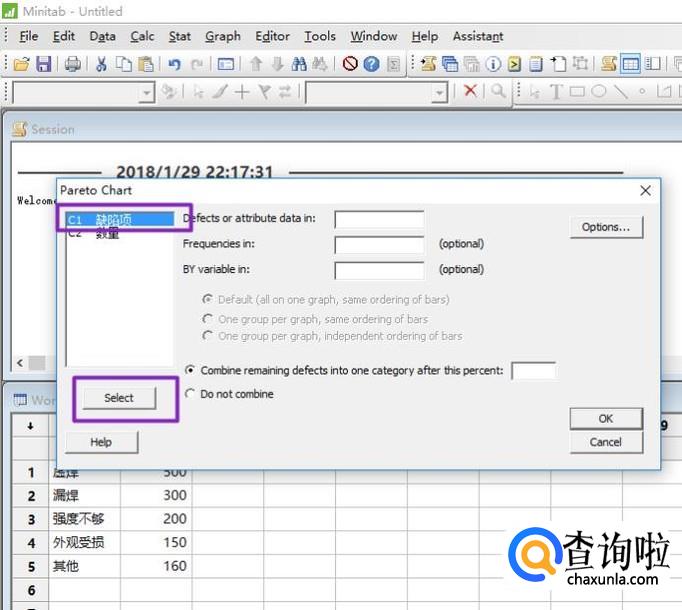682x610 pixels.
Task: Click the Show History command prompt icon
Action: click(x=514, y=64)
